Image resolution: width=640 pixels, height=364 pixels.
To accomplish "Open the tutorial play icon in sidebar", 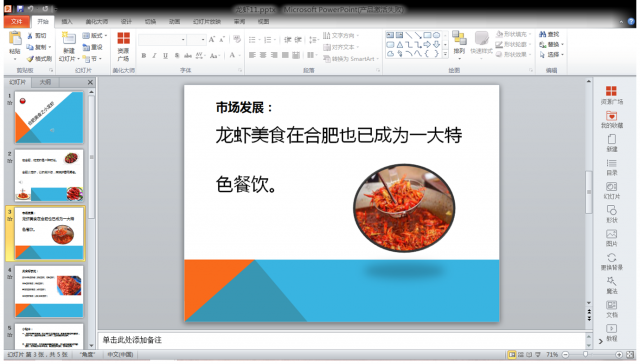I will pyautogui.click(x=611, y=328).
